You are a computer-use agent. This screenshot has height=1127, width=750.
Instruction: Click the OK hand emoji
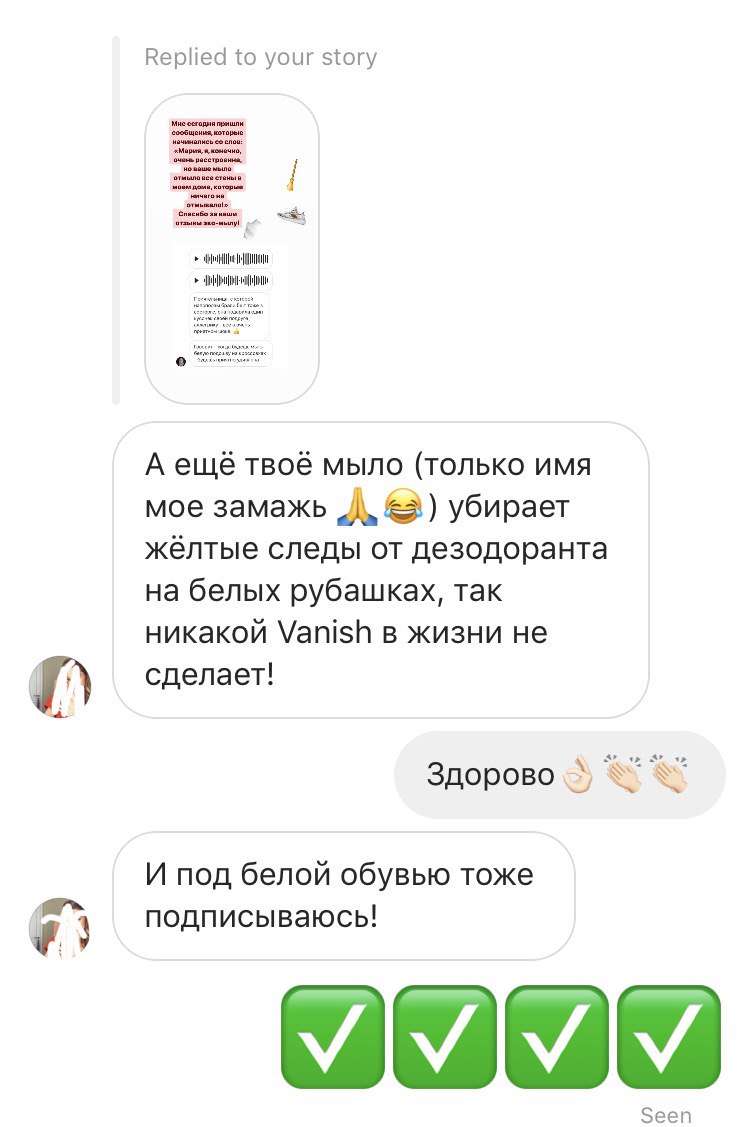578,775
